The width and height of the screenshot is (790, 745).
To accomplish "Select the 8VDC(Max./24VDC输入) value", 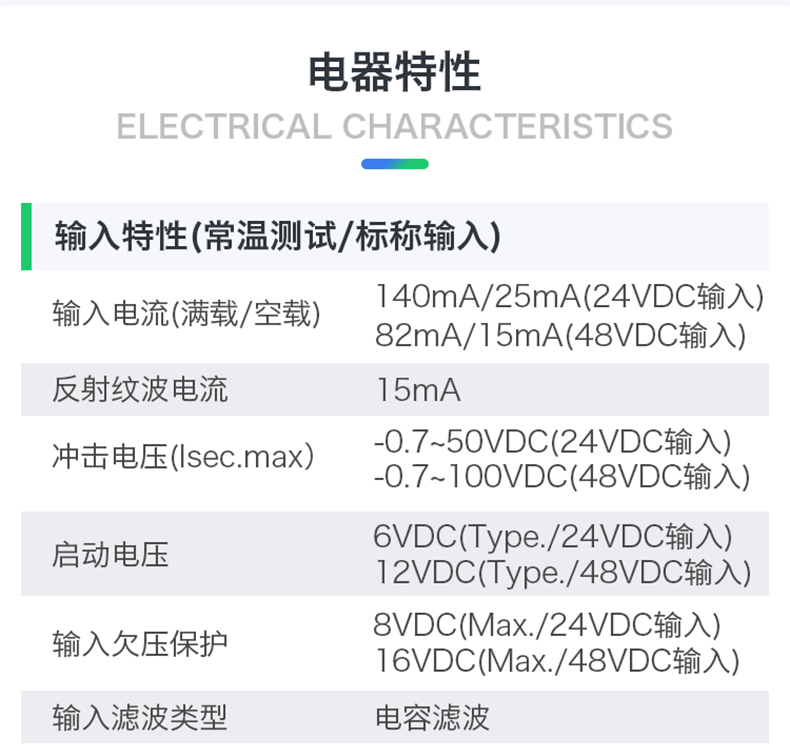I will 547,625.
